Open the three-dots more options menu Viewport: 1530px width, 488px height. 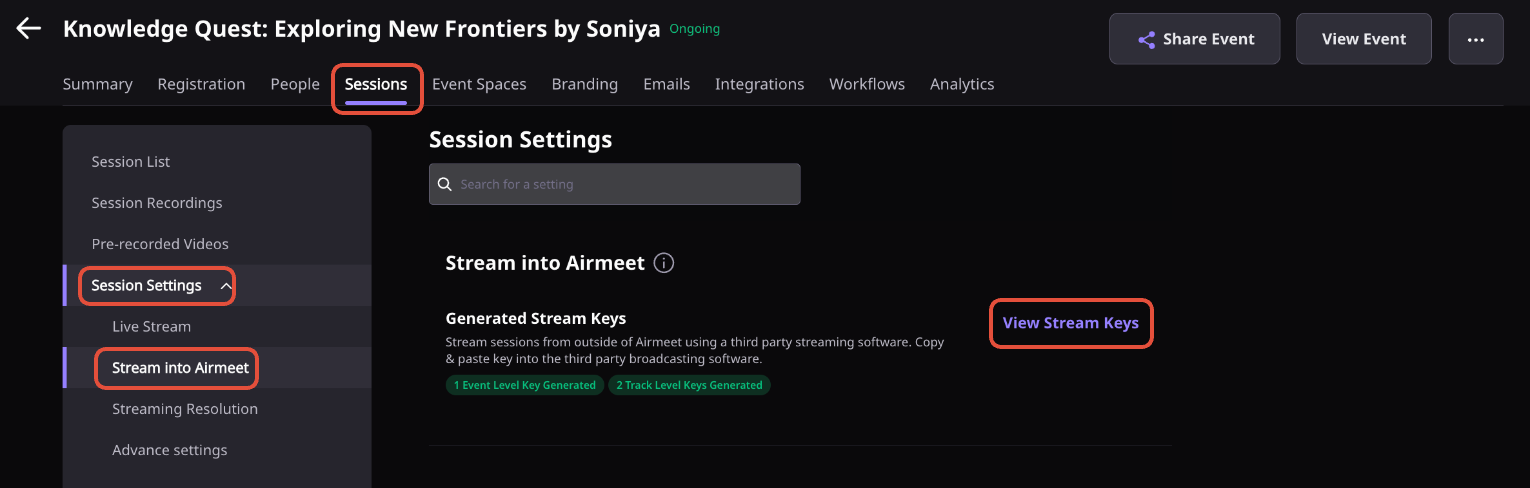(1475, 39)
